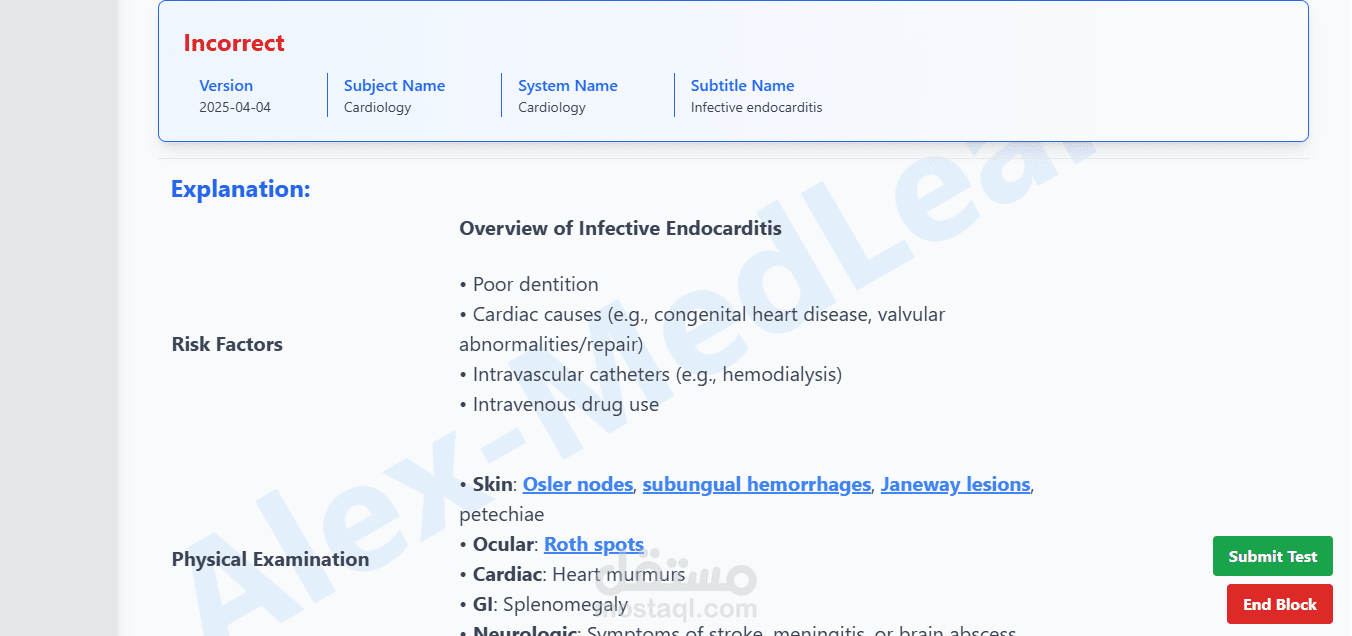Image resolution: width=1352 pixels, height=636 pixels.
Task: Select the Poor dentition bullet text
Action: point(529,284)
